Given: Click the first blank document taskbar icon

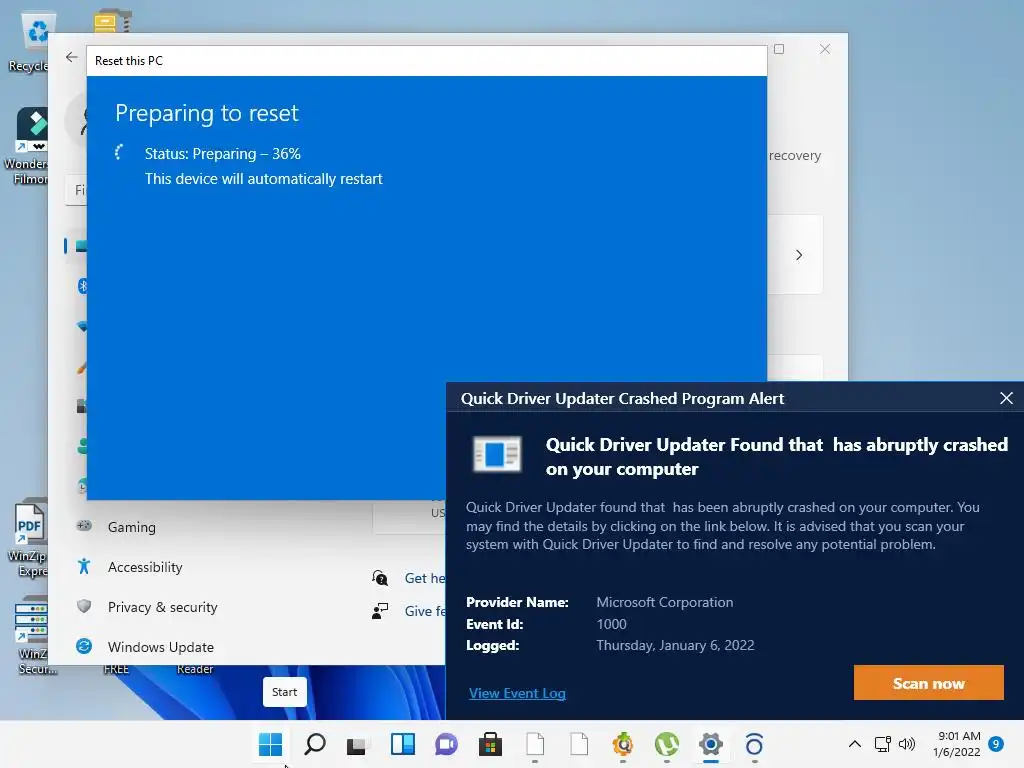Looking at the screenshot, I should [535, 744].
